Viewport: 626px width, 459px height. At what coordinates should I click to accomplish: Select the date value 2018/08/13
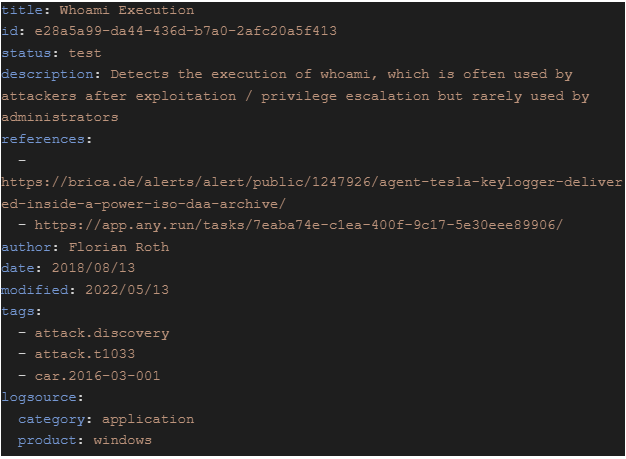tap(93, 268)
